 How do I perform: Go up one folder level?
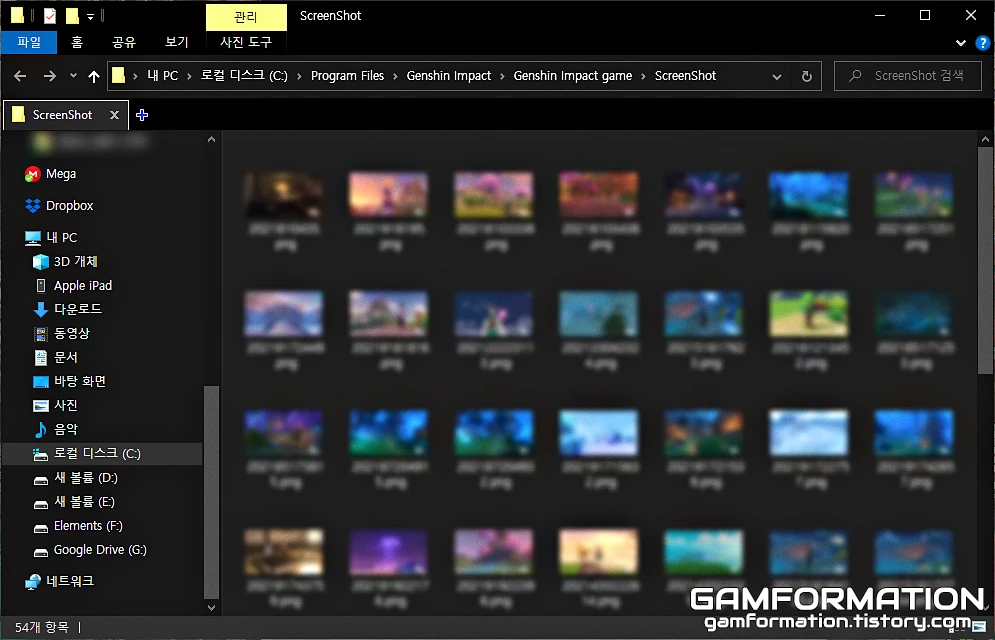[94, 76]
